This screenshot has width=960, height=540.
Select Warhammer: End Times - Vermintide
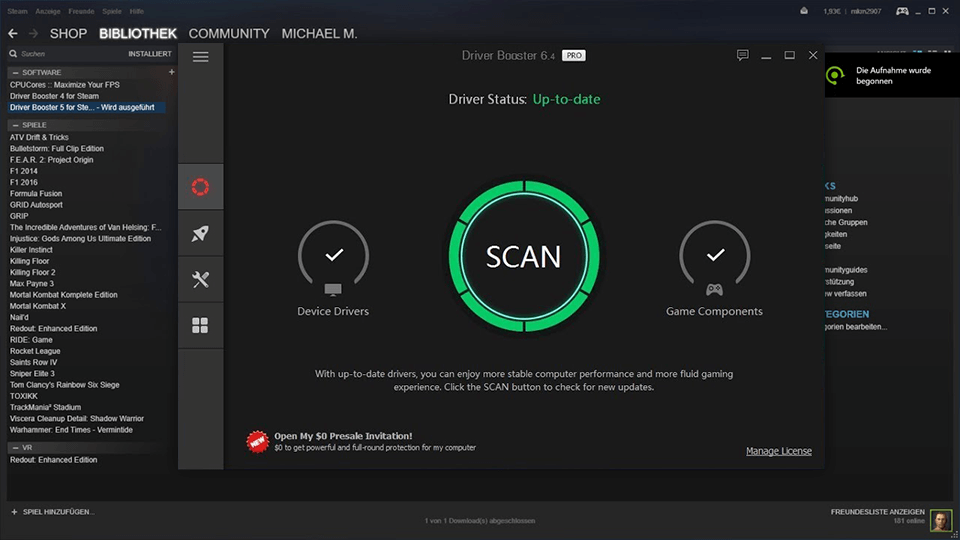click(x=71, y=430)
